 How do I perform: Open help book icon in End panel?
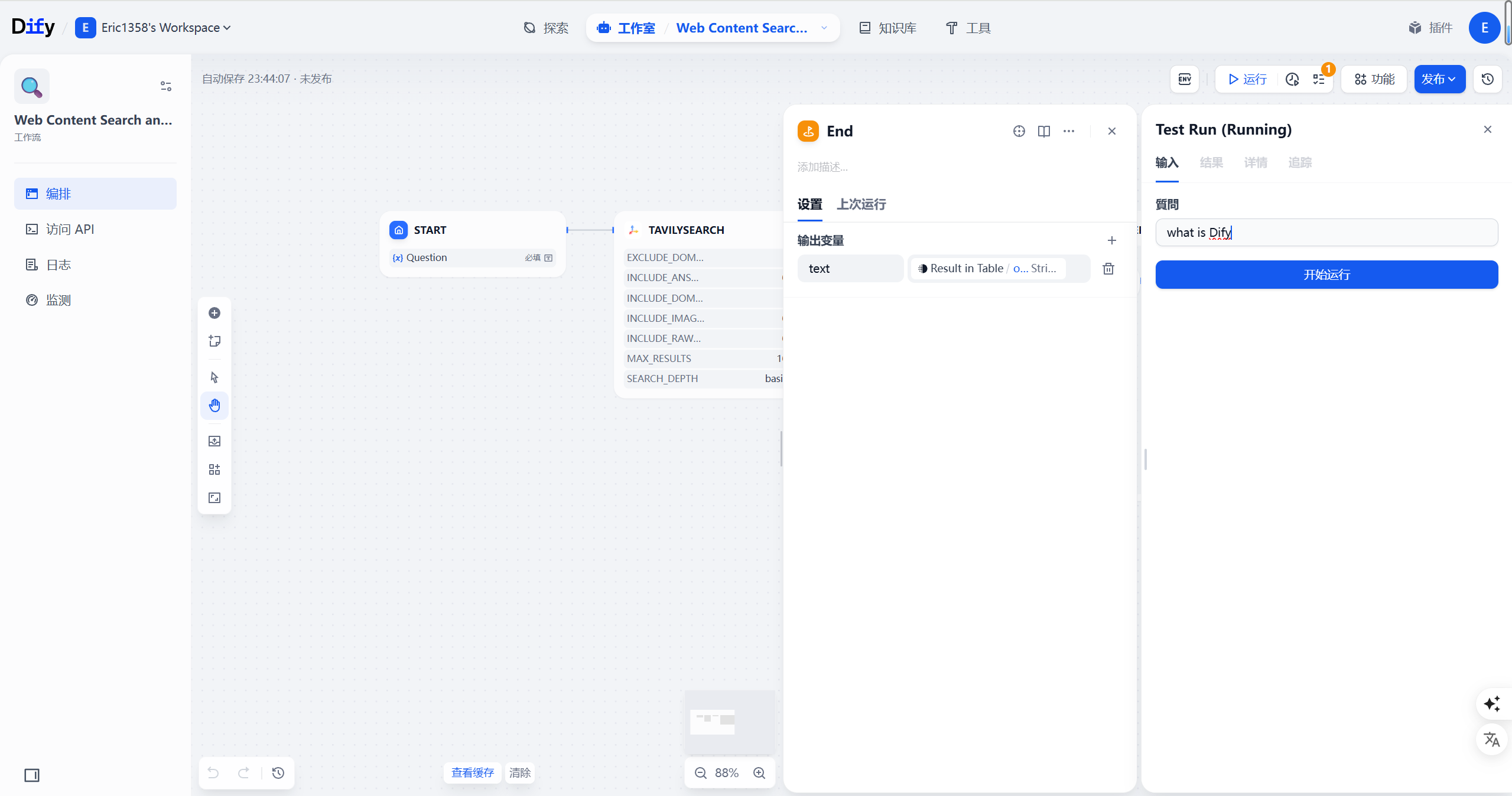(1043, 131)
